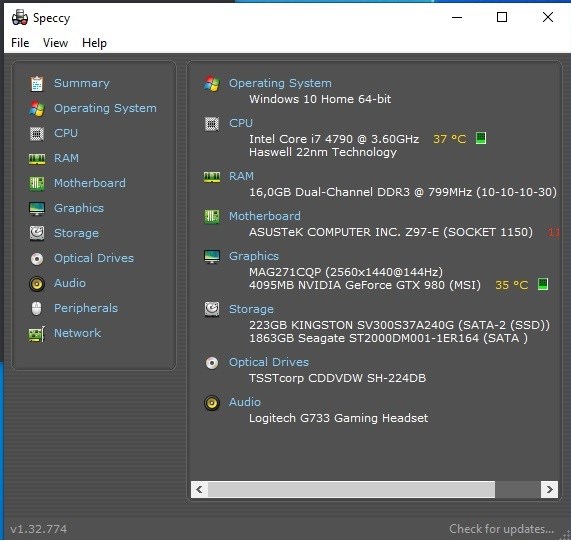Open the File menu
Viewport: 571px width, 541px height.
point(20,43)
